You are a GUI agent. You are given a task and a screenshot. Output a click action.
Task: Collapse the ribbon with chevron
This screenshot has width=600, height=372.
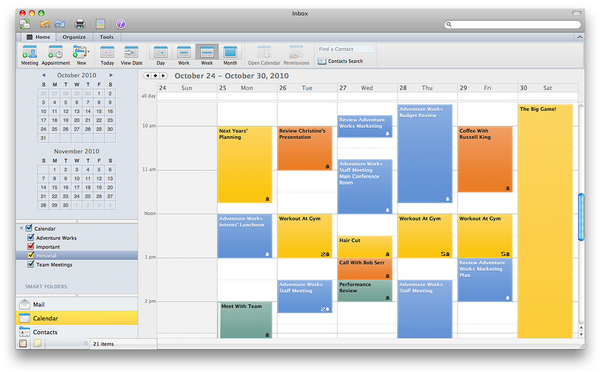click(579, 37)
